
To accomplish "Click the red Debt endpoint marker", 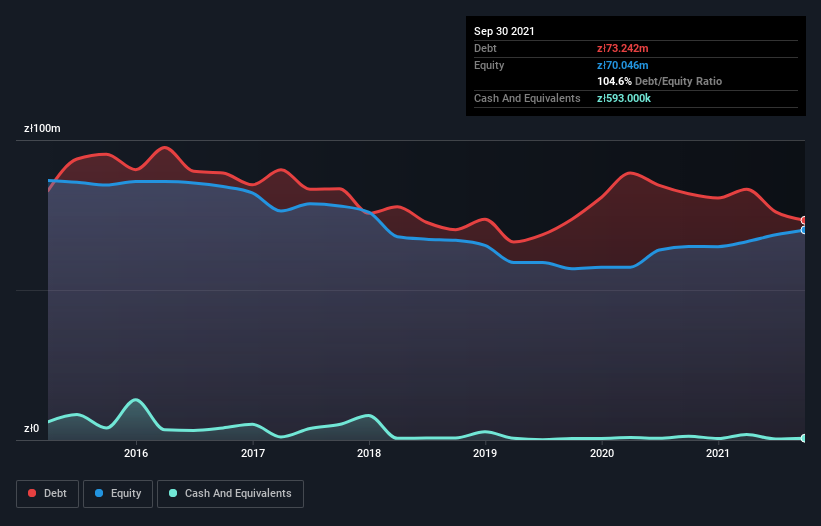I will [804, 220].
